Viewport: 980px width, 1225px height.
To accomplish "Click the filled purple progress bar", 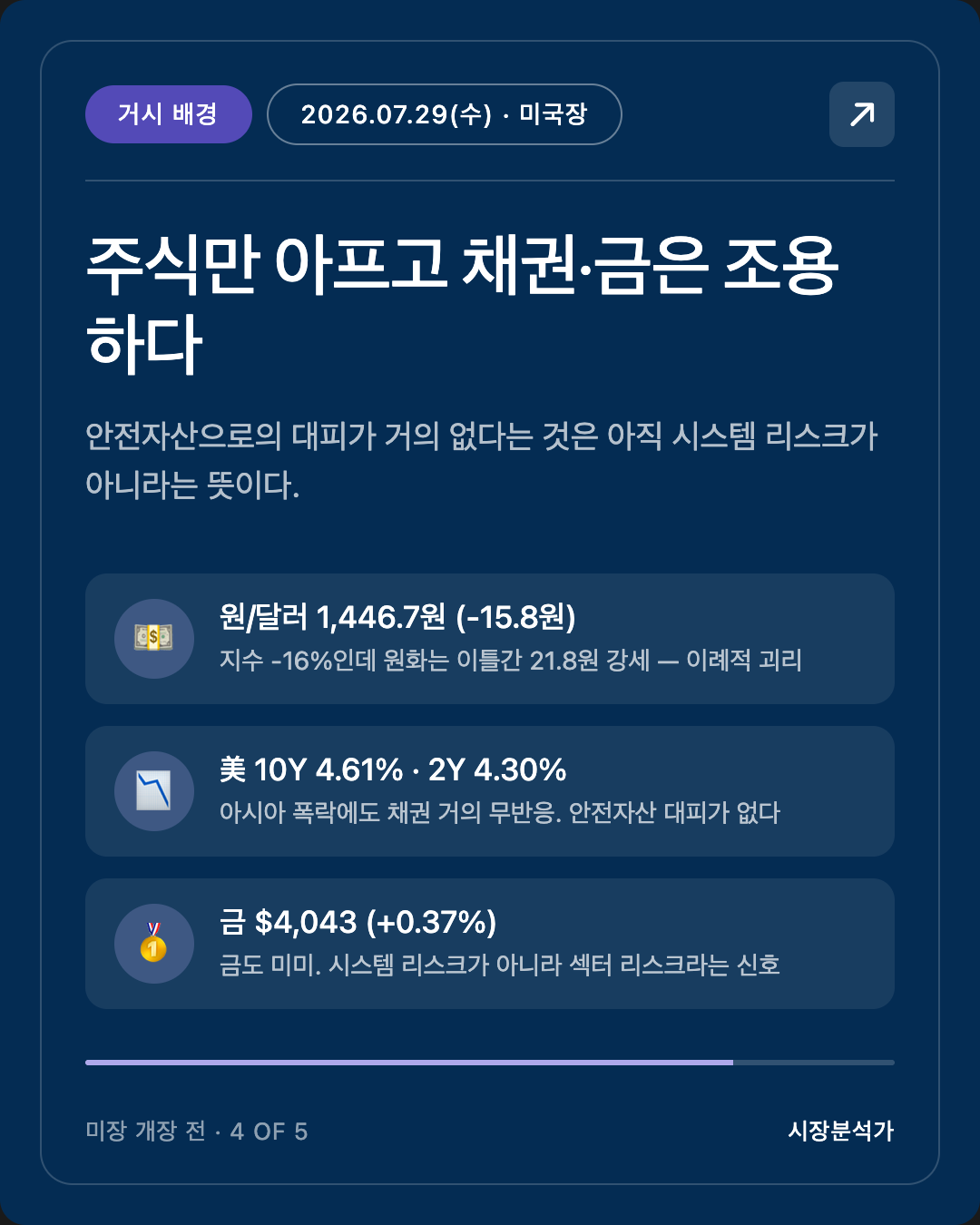I will (409, 1062).
